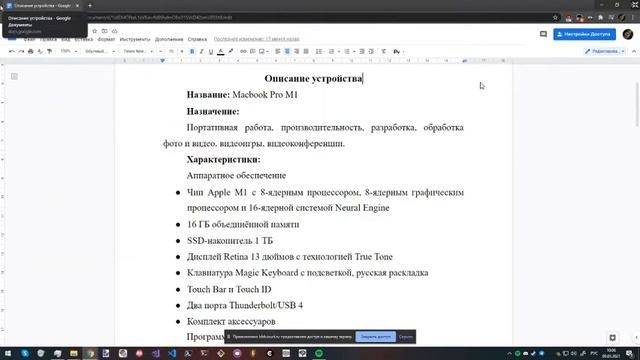Select the Paint format tool
This screenshot has height=360, width=640.
pyautogui.click(x=49, y=51)
